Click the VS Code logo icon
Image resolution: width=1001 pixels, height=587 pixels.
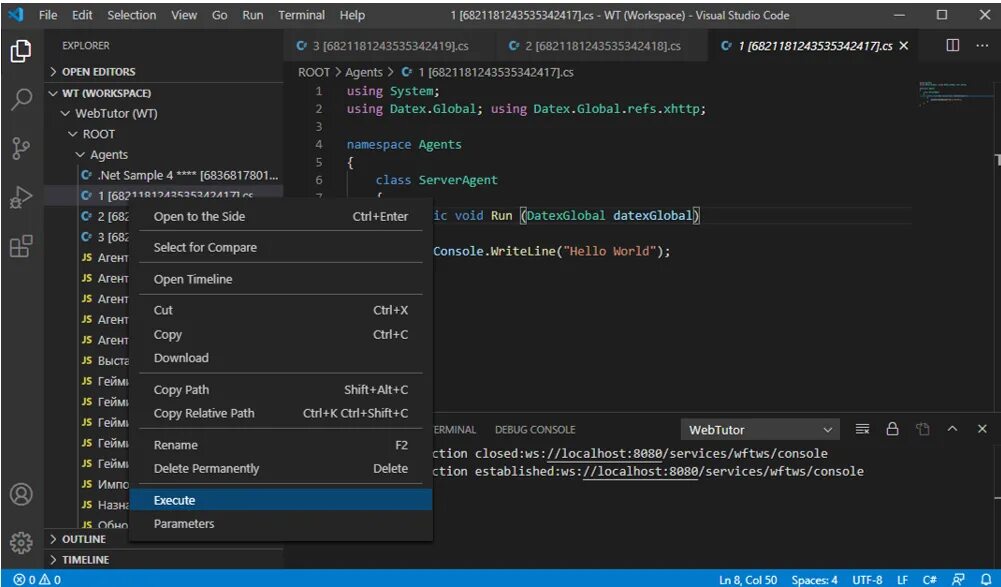[x=16, y=15]
